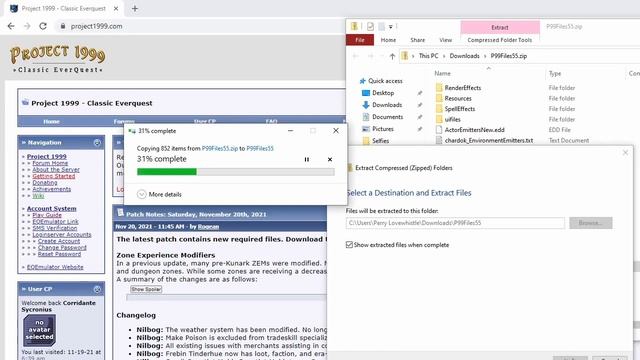Go back in the browser
This screenshot has width=640, height=360.
(11, 26)
